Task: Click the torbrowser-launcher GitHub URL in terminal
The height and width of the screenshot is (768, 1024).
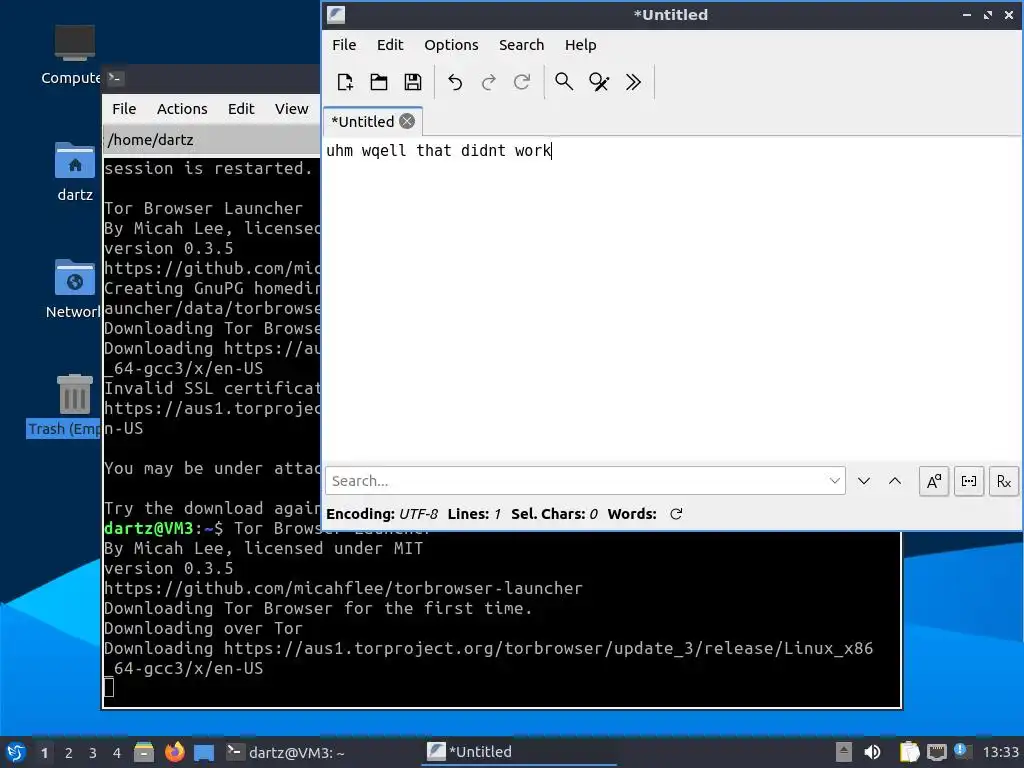Action: coord(343,588)
